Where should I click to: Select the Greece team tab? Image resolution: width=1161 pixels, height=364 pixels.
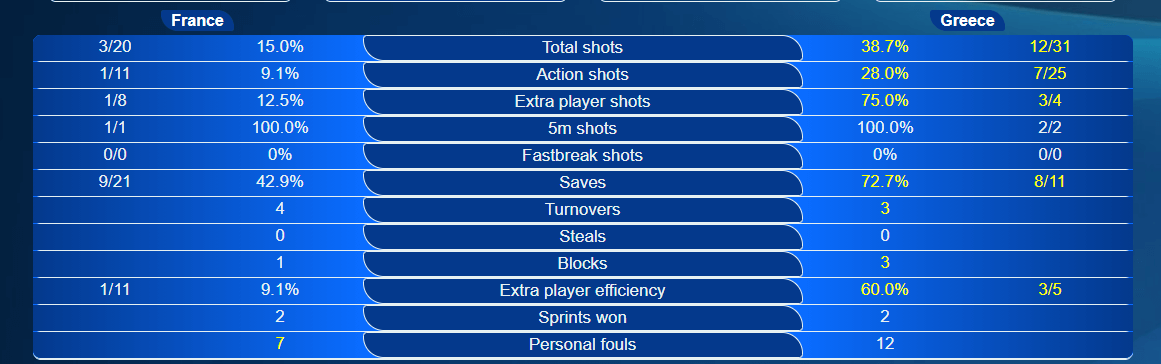coord(967,21)
